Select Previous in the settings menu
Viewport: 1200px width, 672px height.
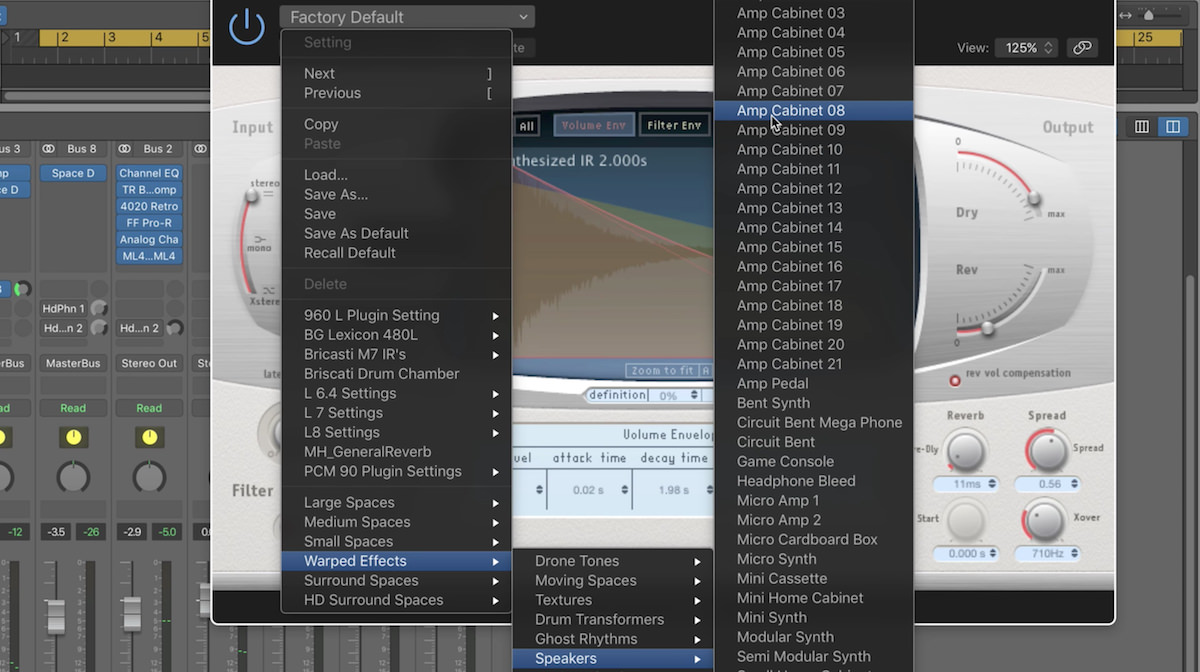pyautogui.click(x=397, y=93)
